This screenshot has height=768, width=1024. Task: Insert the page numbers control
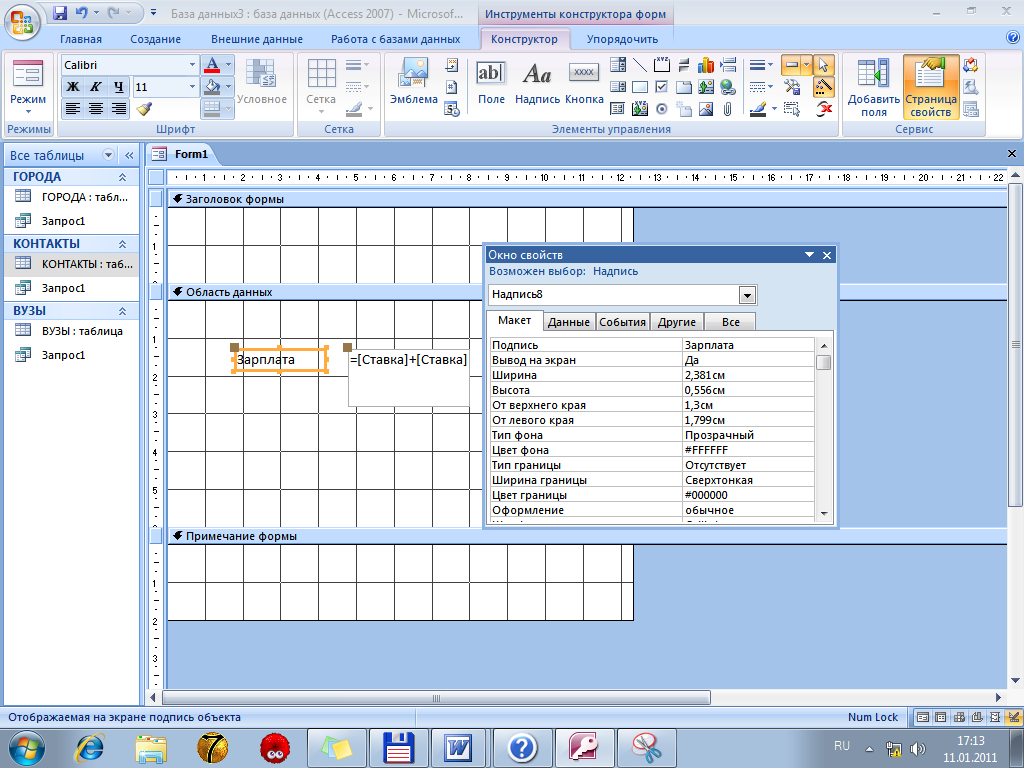(x=452, y=87)
